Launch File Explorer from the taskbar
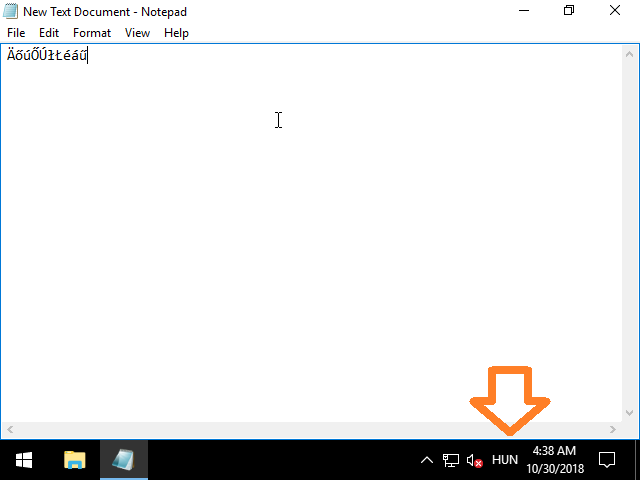This screenshot has width=640, height=480. (x=75, y=460)
